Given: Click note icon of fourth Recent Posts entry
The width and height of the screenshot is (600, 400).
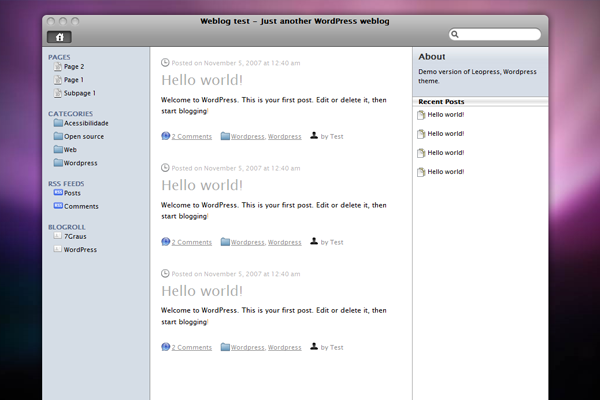Looking at the screenshot, I should point(421,172).
